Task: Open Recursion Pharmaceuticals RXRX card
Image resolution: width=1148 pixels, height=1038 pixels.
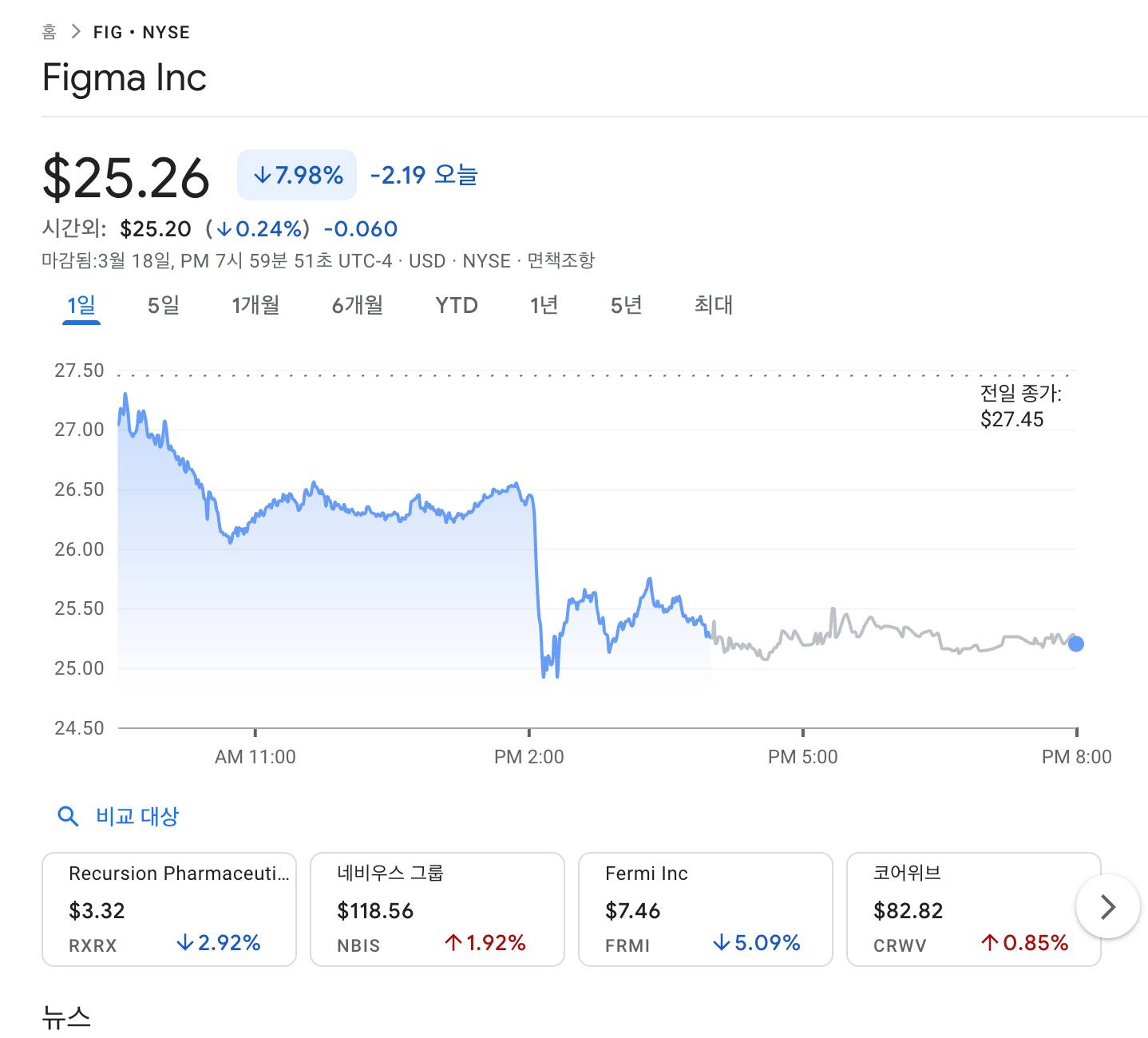Action: [169, 909]
